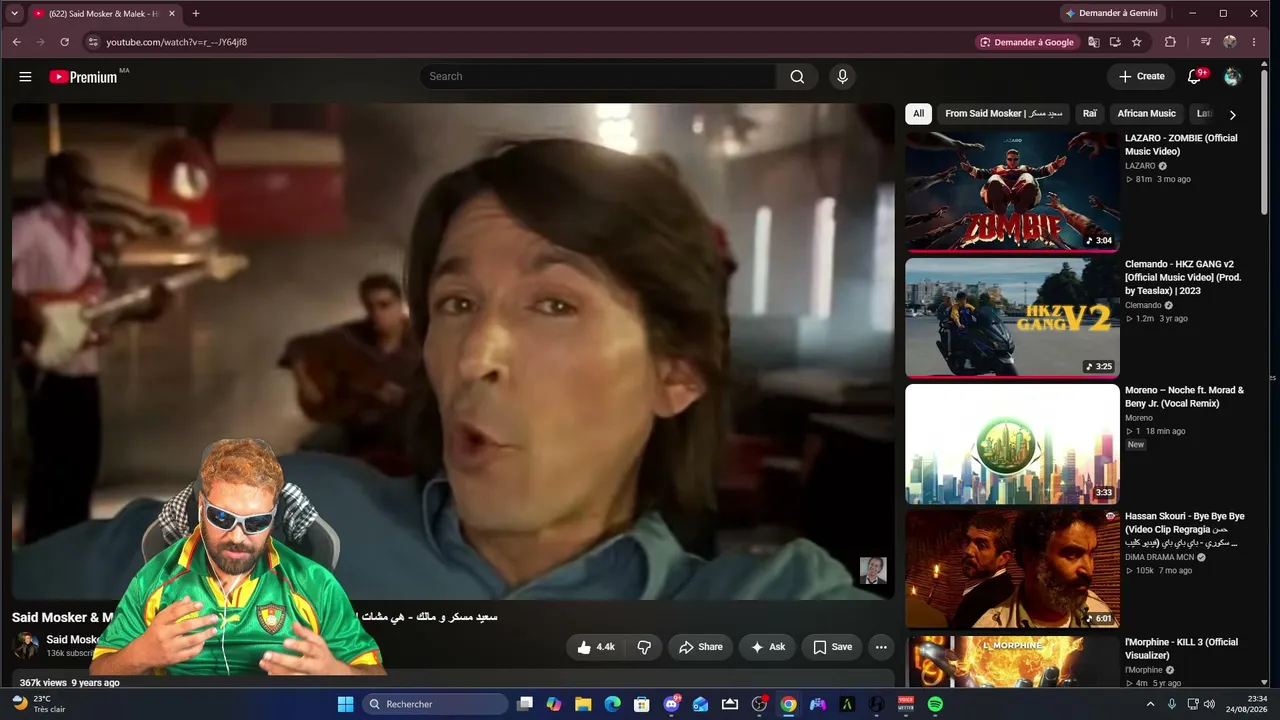Open LAZARO - ZOMBIE video title
The height and width of the screenshot is (720, 1280).
tap(1181, 145)
